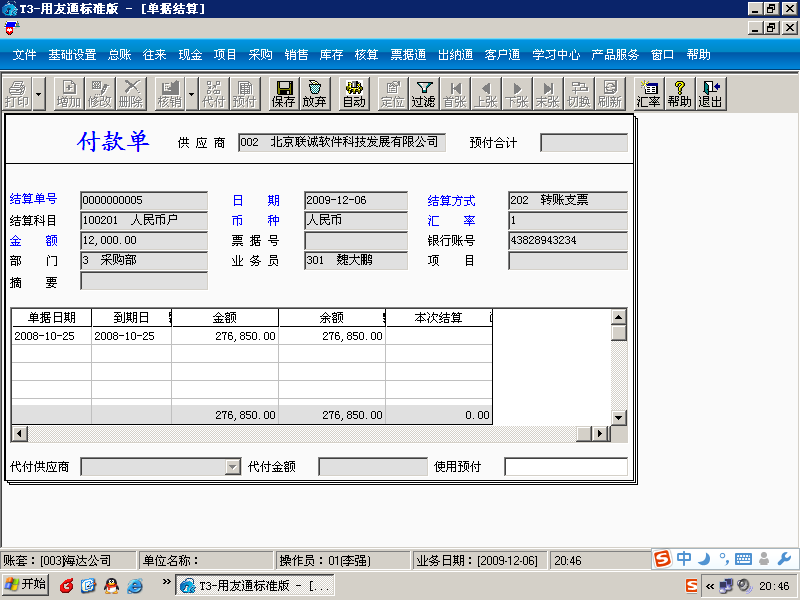
Task: Open the 往来 menu
Action: [155, 55]
